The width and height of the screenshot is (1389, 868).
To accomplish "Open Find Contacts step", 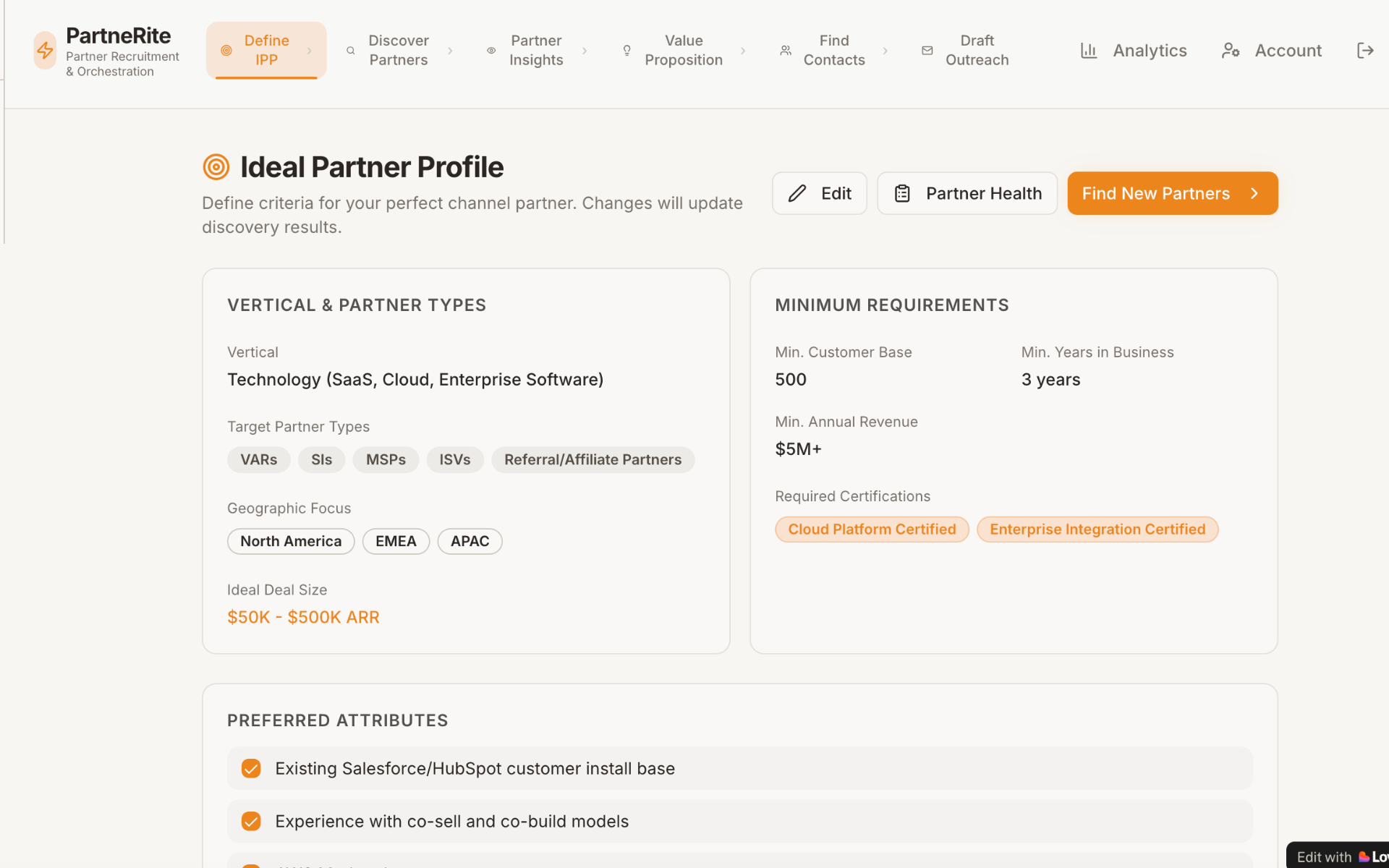I will 833,51.
